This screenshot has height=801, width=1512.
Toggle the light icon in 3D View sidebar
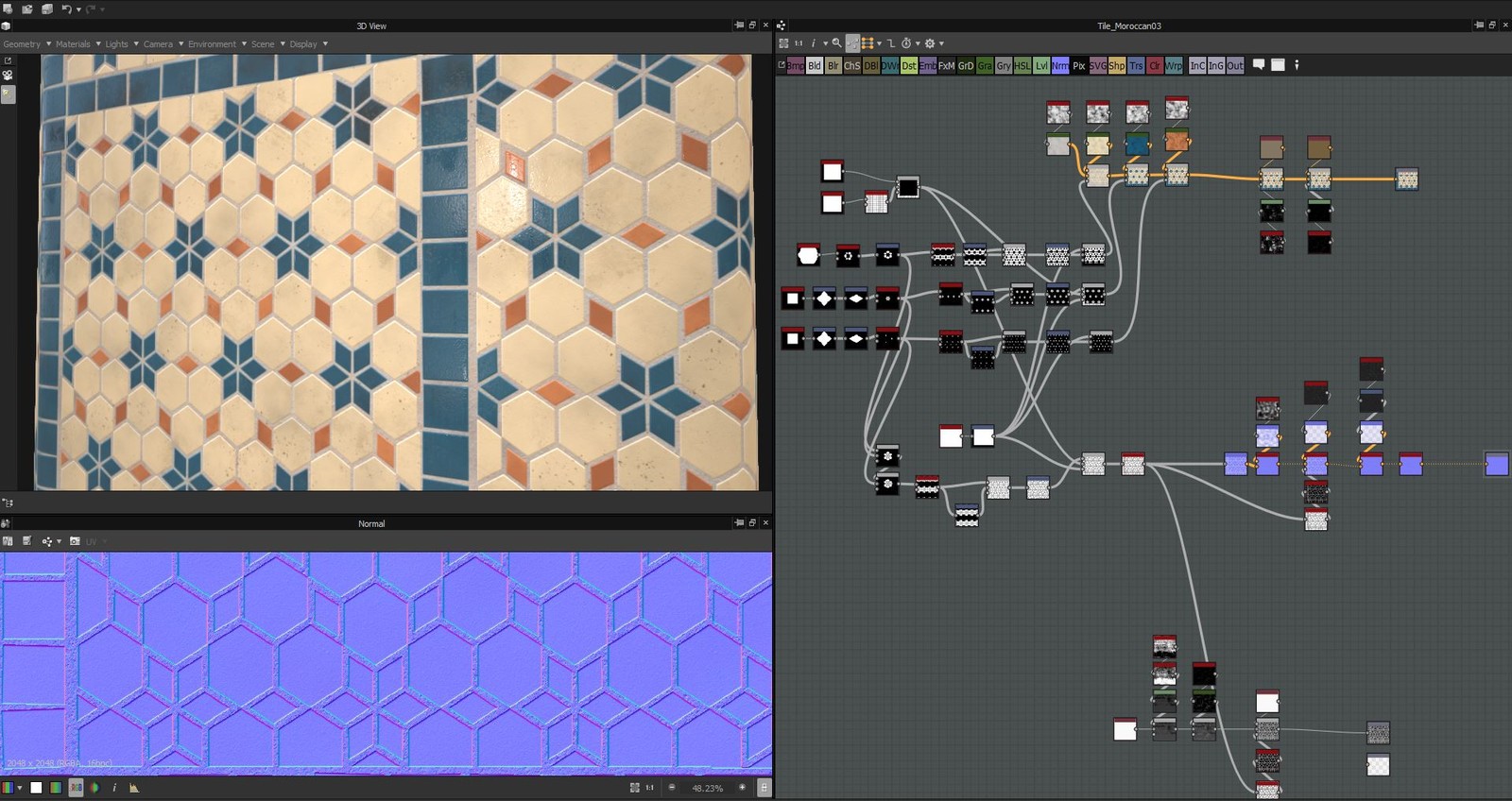pyautogui.click(x=8, y=94)
